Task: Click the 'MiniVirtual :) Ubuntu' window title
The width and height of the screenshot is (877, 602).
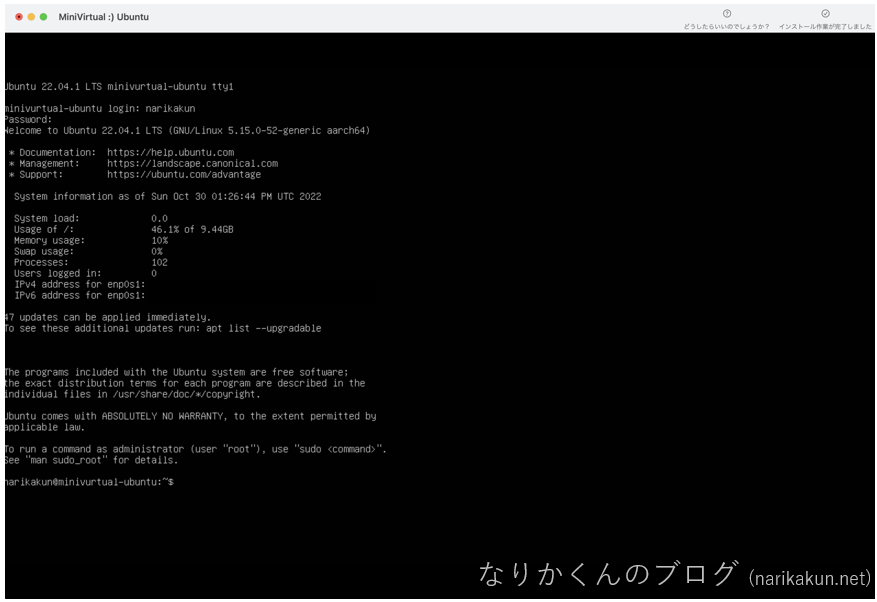Action: pyautogui.click(x=103, y=17)
